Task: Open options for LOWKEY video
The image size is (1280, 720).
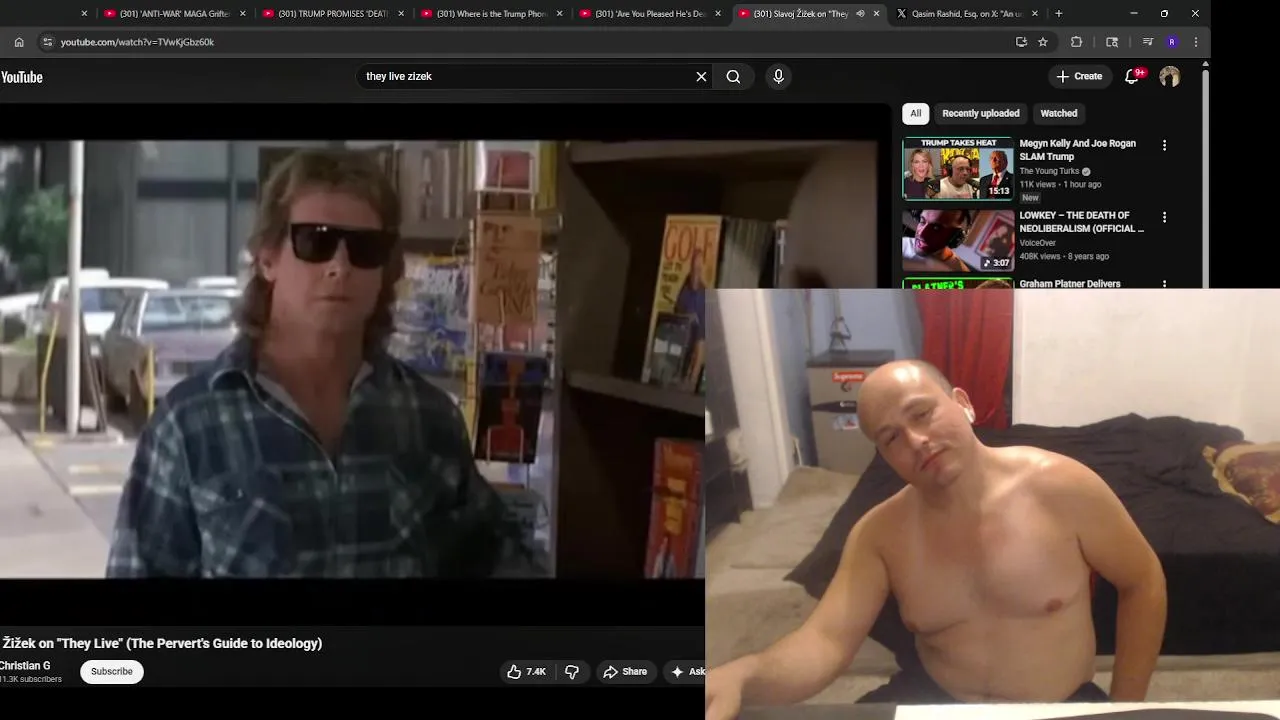Action: point(1164,217)
